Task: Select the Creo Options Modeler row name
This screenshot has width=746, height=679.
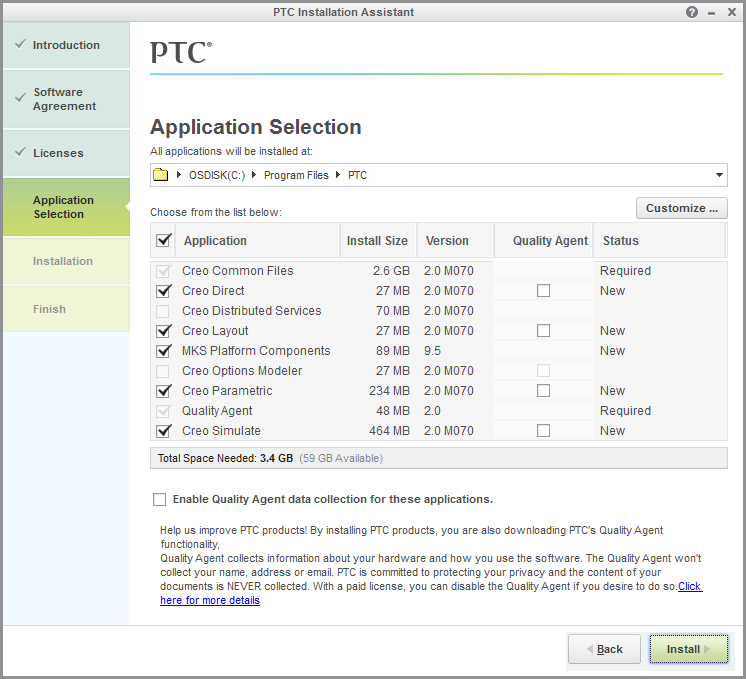Action: (x=242, y=371)
